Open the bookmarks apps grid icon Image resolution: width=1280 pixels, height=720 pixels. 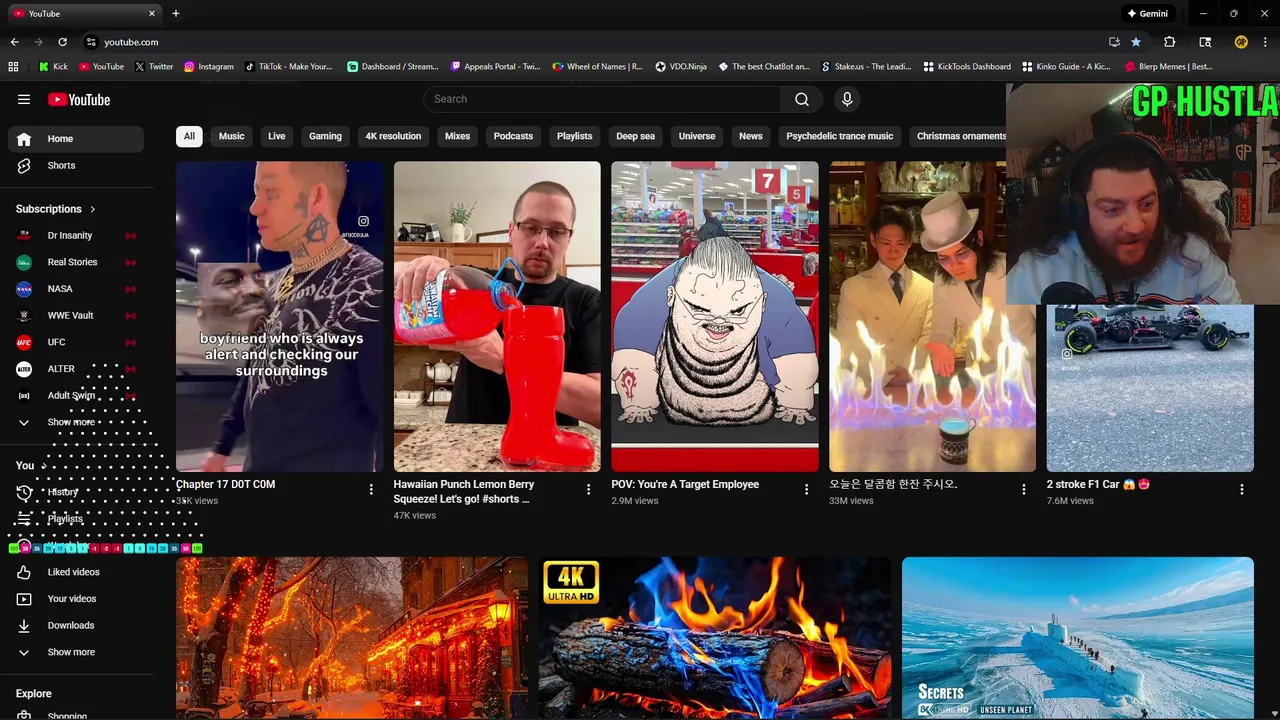coord(13,67)
